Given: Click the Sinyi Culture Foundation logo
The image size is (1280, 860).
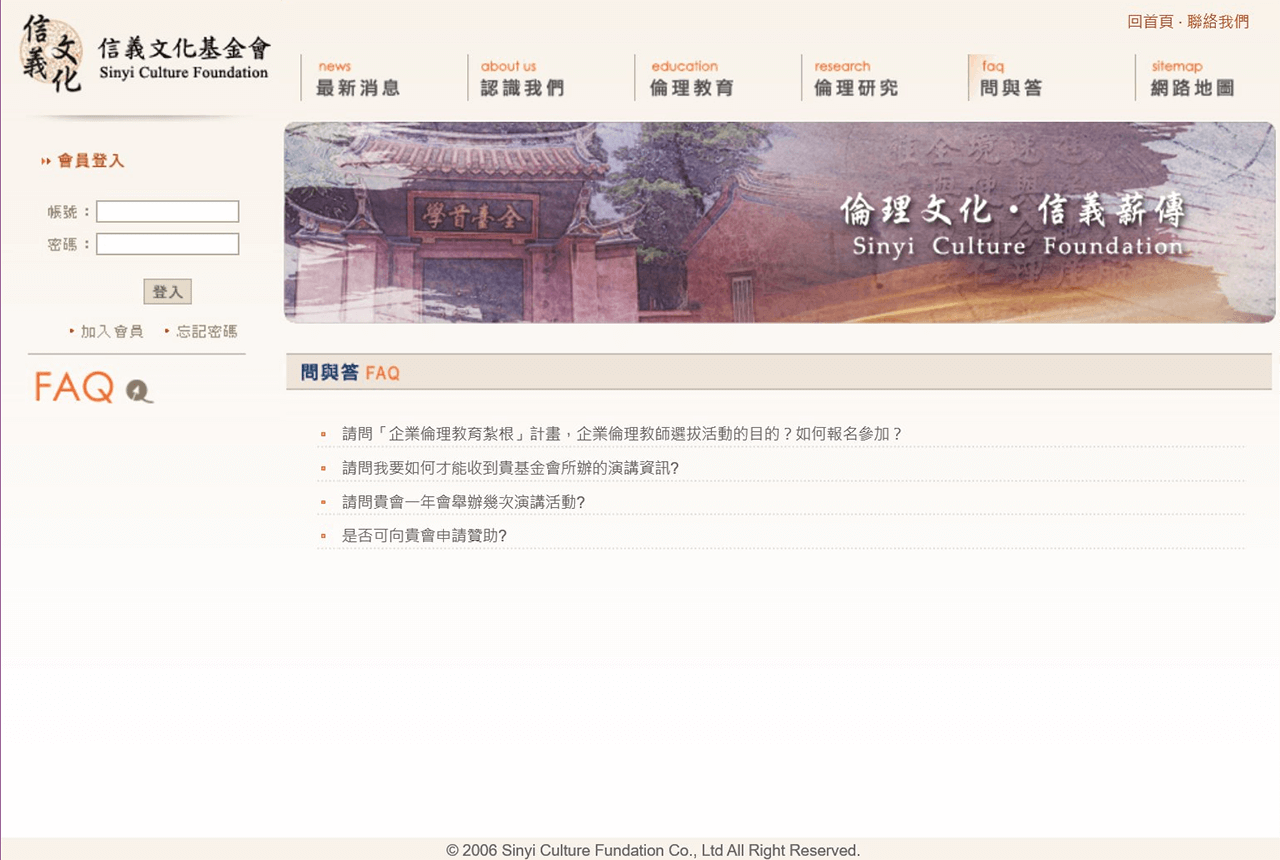Looking at the screenshot, I should (146, 53).
